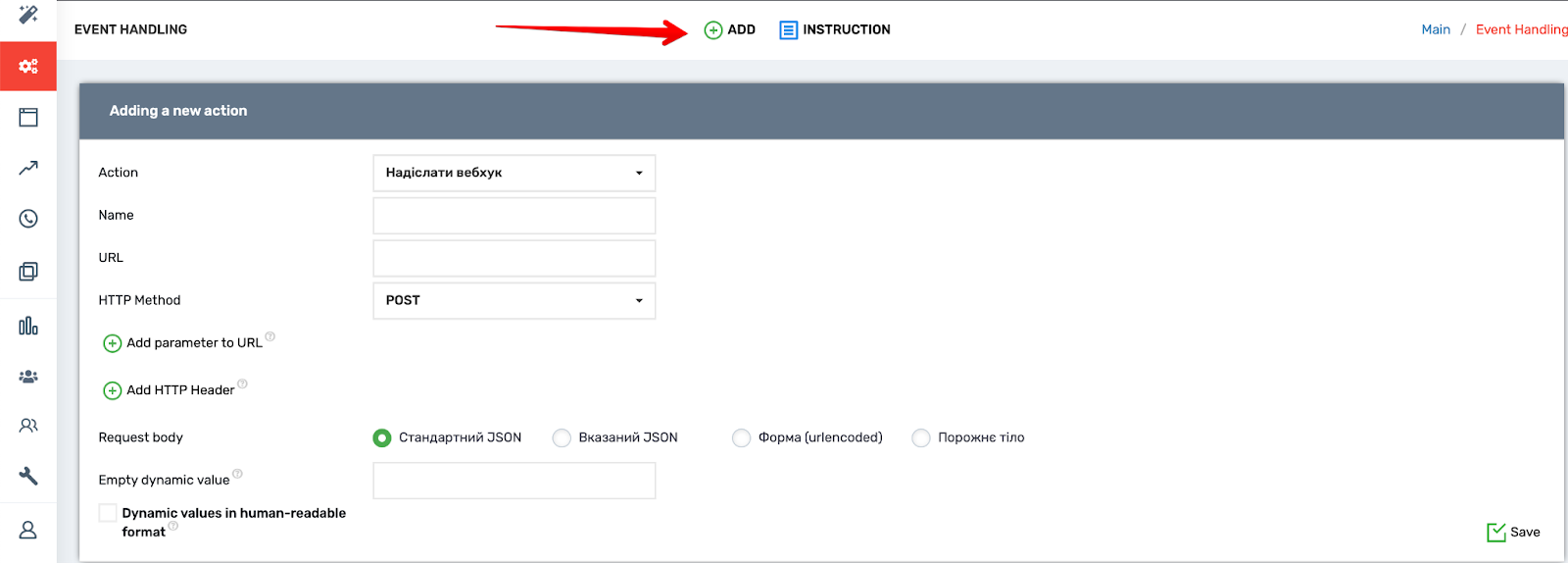1568x563 pixels.
Task: Click the Event Handling breadcrumb
Action: click(x=1522, y=29)
